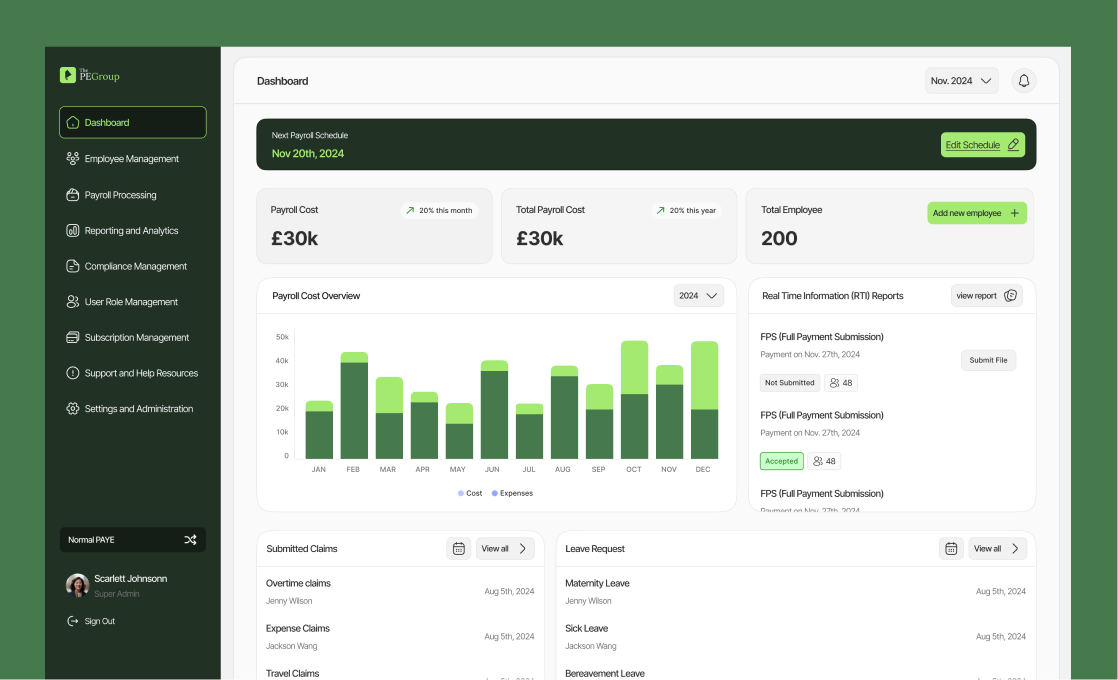Click the Scarlett Johnsonn profile picture

coord(77,585)
